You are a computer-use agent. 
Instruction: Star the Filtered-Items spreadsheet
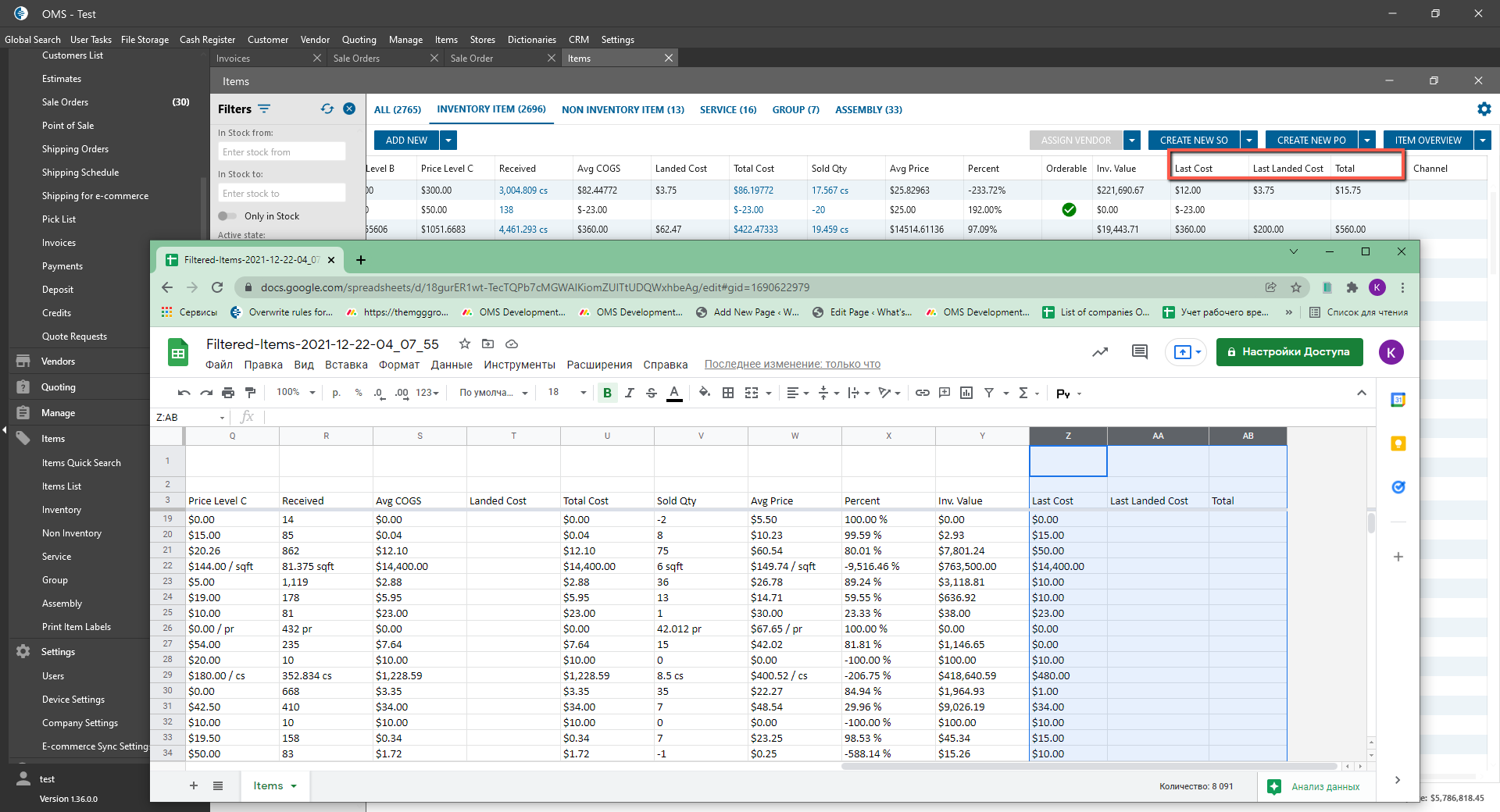click(x=465, y=344)
